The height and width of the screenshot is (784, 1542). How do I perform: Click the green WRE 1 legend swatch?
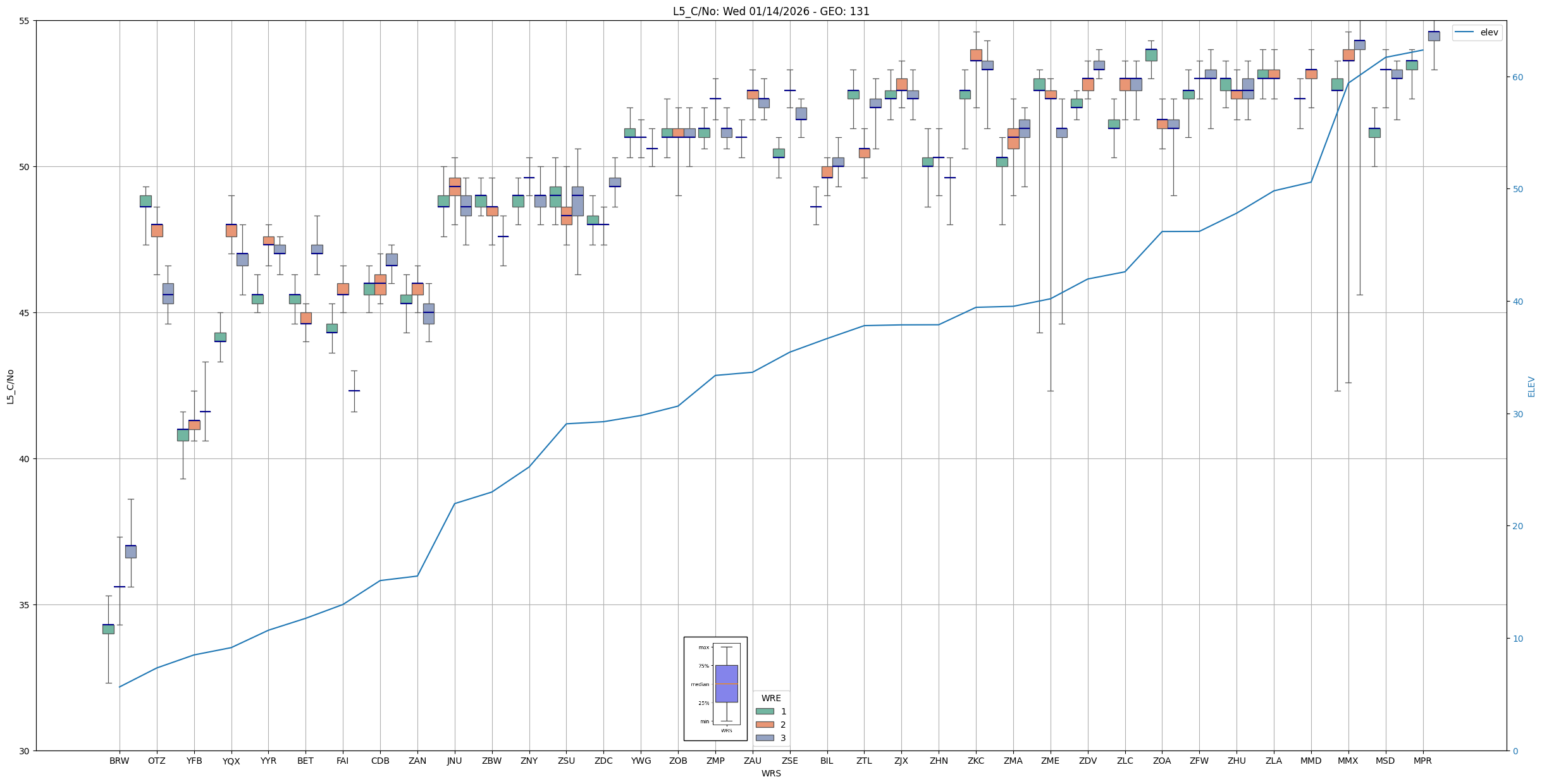[x=765, y=711]
